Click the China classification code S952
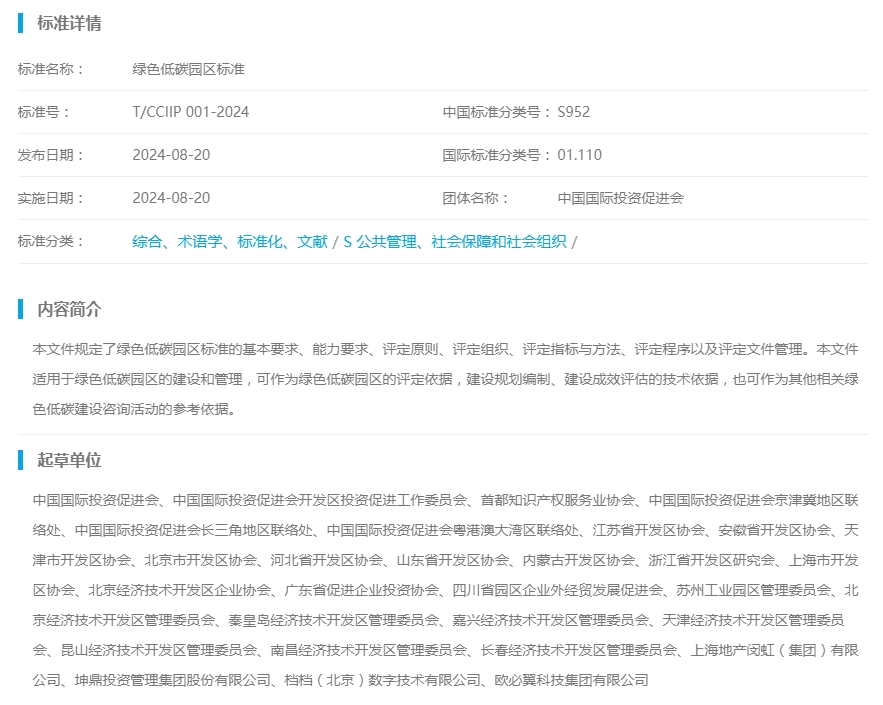The image size is (883, 705). 574,112
